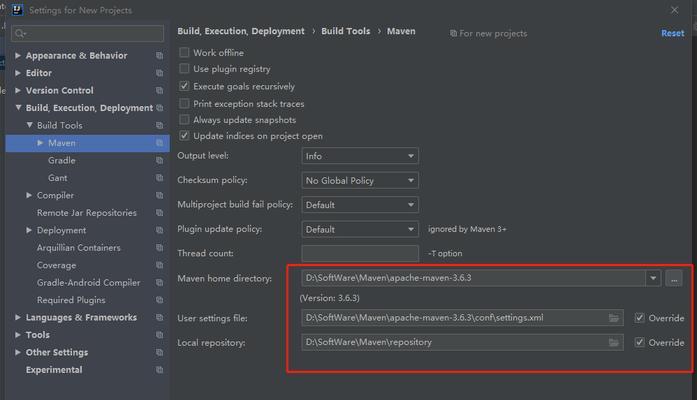
Task: Select Gant in settings tree
Action: [58, 178]
